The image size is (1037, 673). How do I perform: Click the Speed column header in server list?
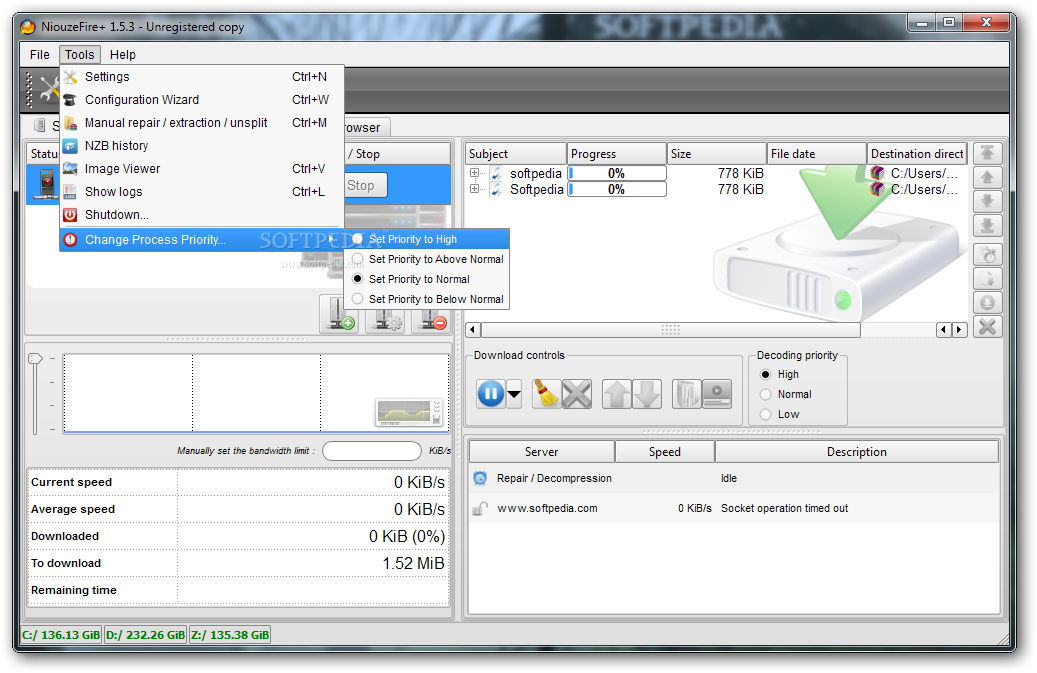pos(665,452)
